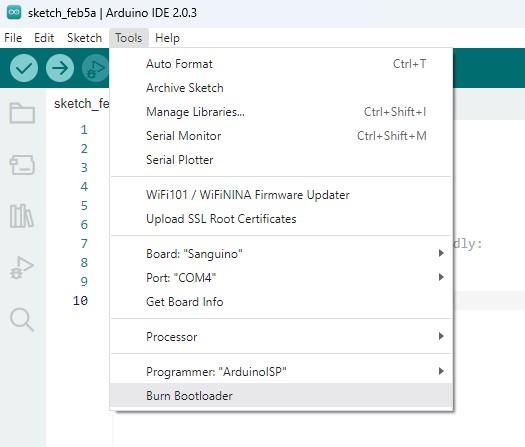Open Serial Monitor from the menu
Screen dimensions: 525x447
point(282,136)
